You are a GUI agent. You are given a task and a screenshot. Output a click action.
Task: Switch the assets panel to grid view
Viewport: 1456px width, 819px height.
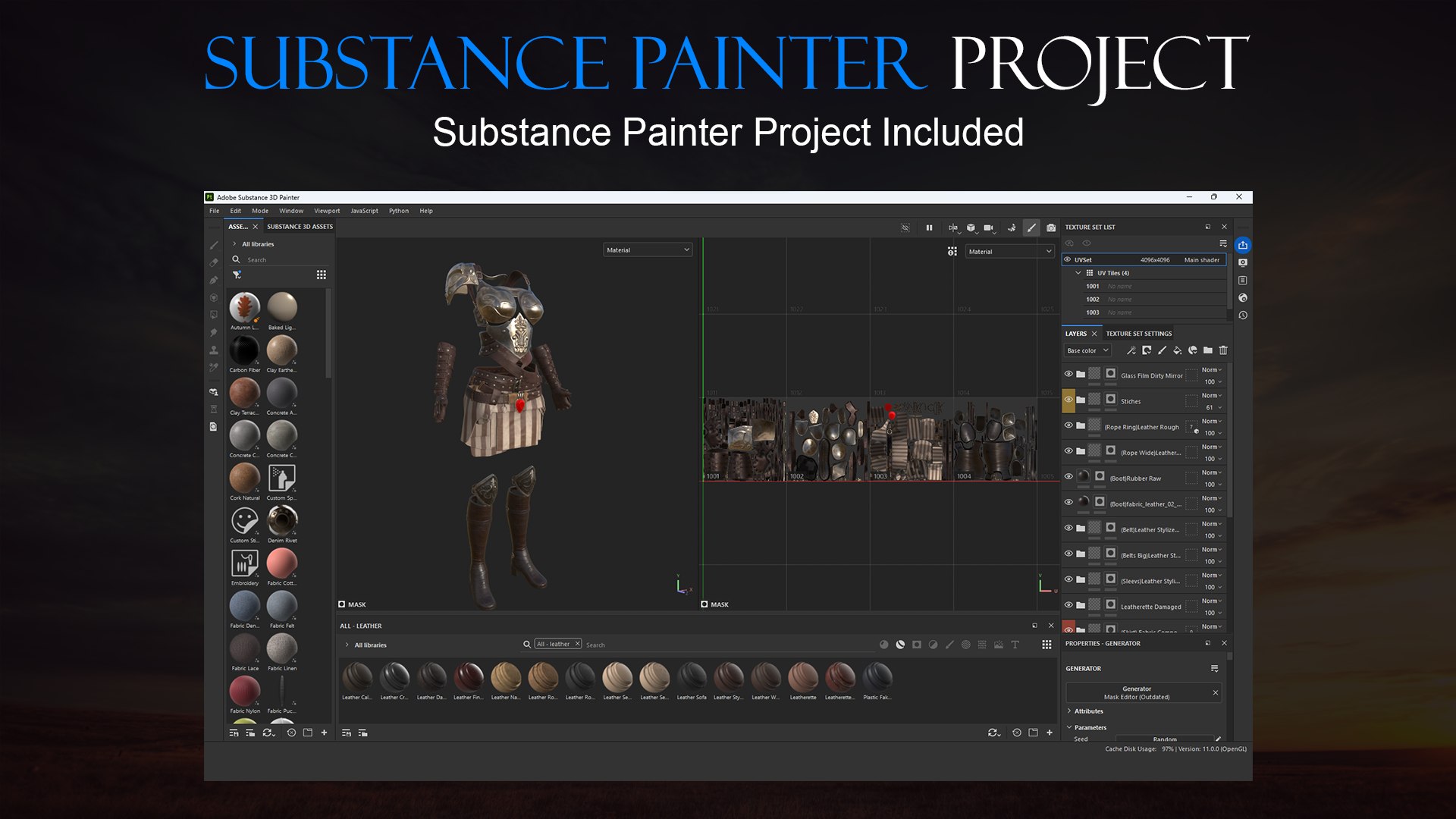[x=322, y=275]
